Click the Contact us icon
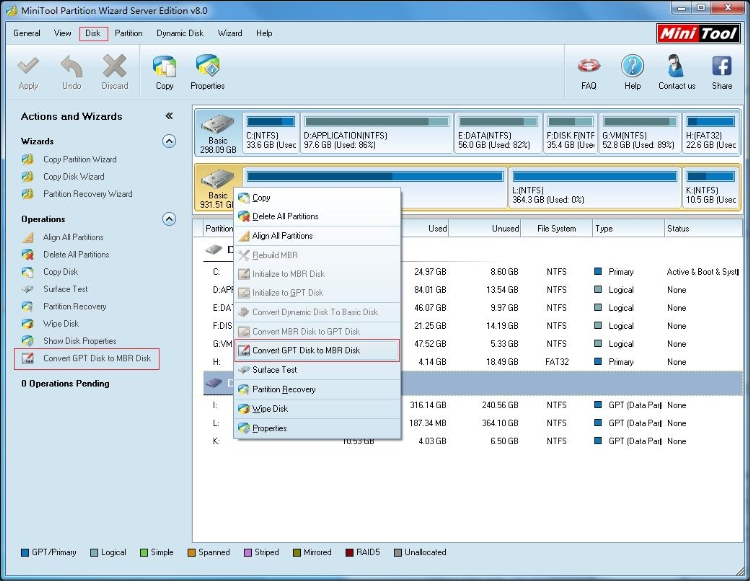 point(676,66)
